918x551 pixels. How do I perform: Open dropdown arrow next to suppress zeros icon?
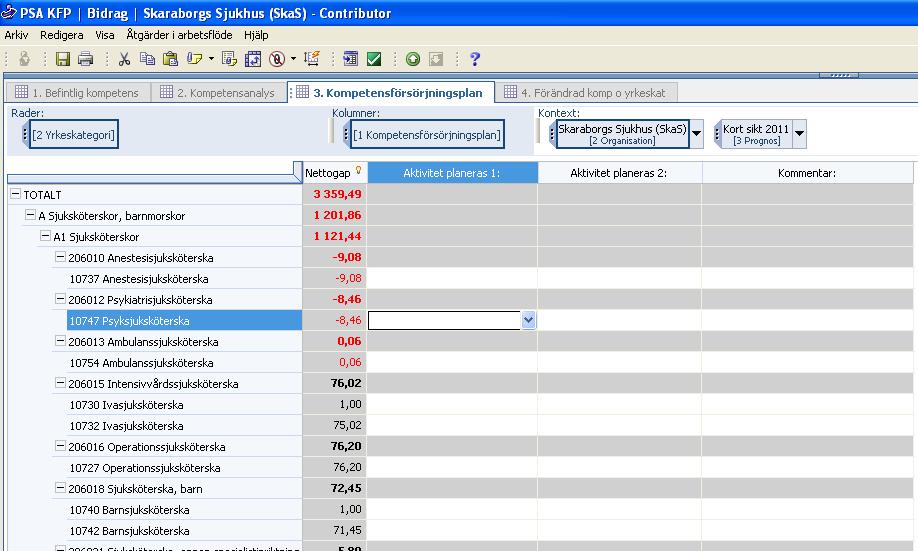pos(293,59)
